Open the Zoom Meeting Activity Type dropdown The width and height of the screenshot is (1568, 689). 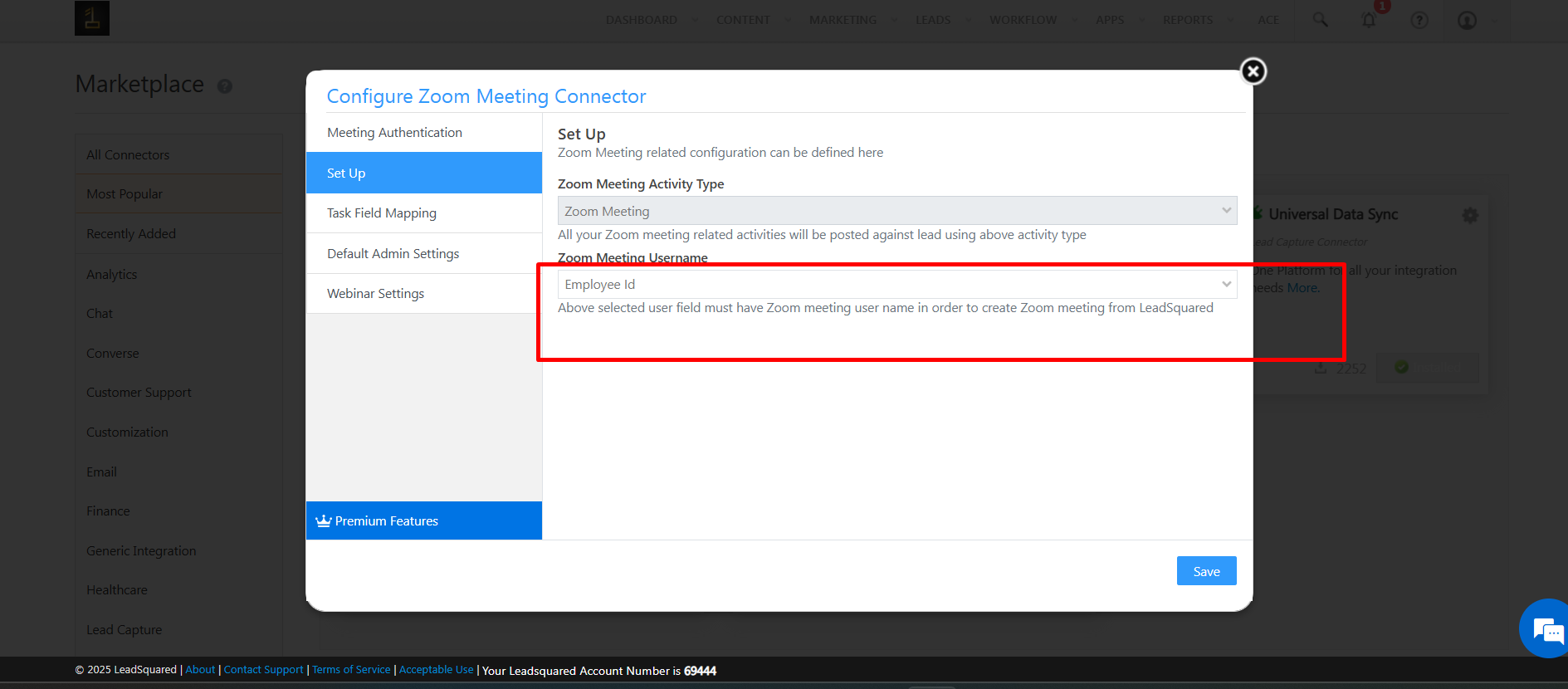[897, 211]
